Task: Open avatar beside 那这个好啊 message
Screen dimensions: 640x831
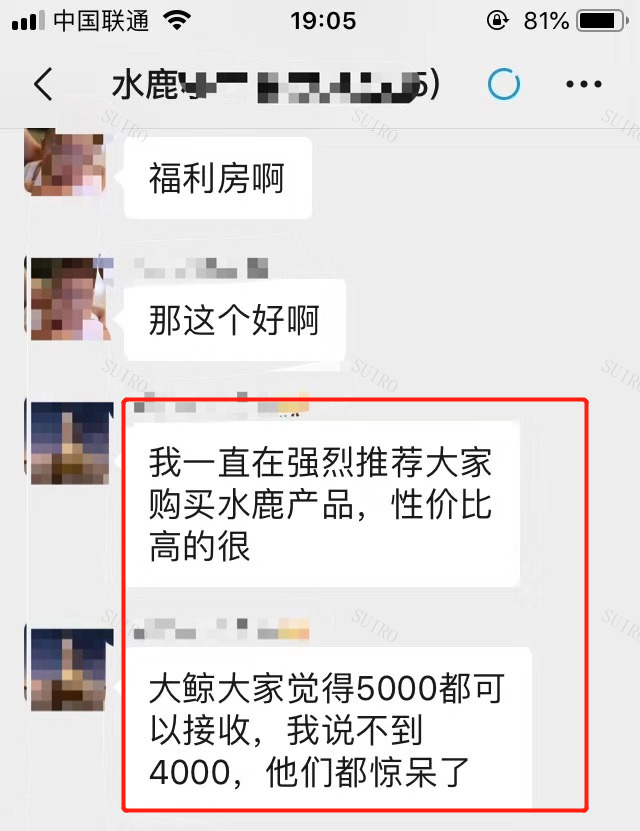Action: coord(70,298)
